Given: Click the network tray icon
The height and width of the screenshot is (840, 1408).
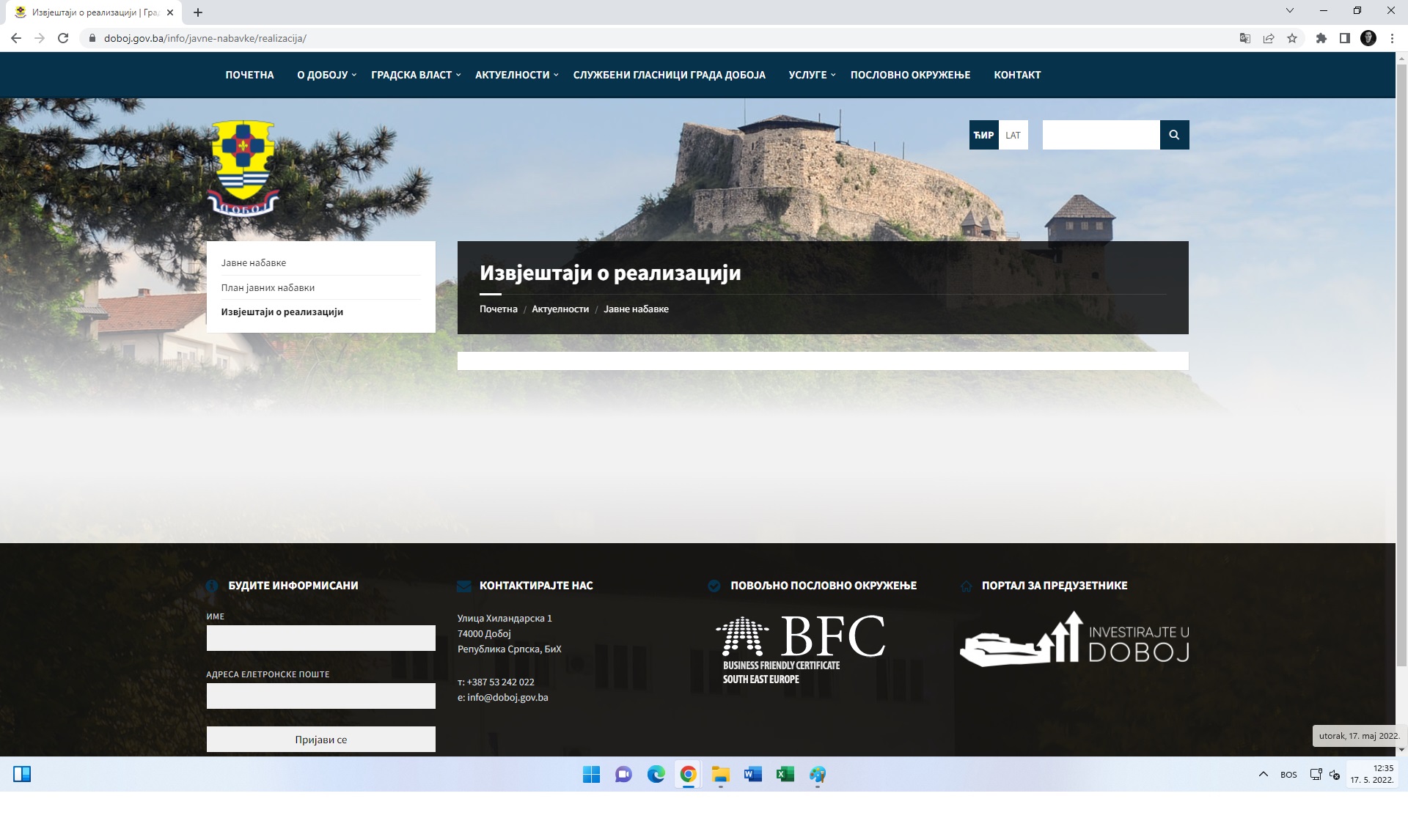Looking at the screenshot, I should (1316, 774).
